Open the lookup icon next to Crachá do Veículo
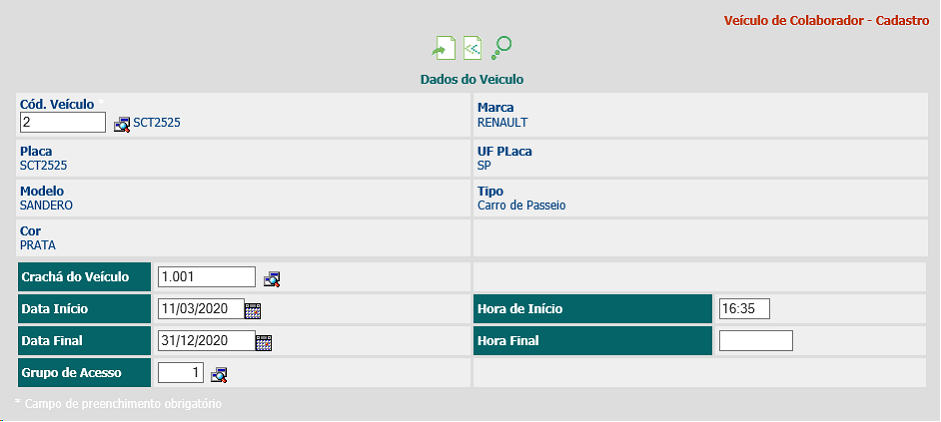 click(x=272, y=279)
